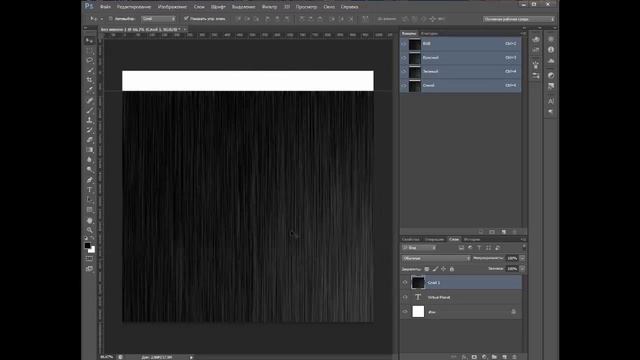Open the Layers panel flyout menu
Viewport: 640px width, 360px height.
523,239
